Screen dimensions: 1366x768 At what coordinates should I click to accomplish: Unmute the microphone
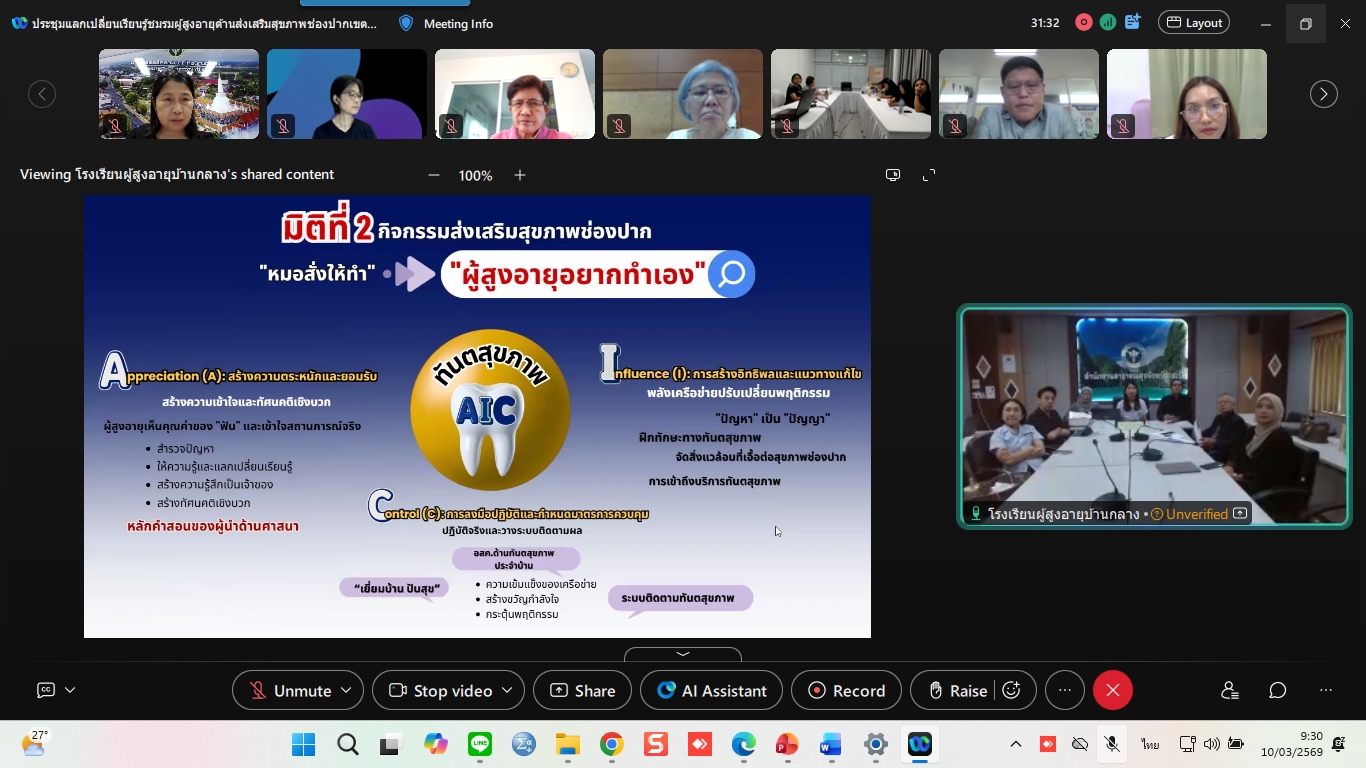(x=290, y=690)
